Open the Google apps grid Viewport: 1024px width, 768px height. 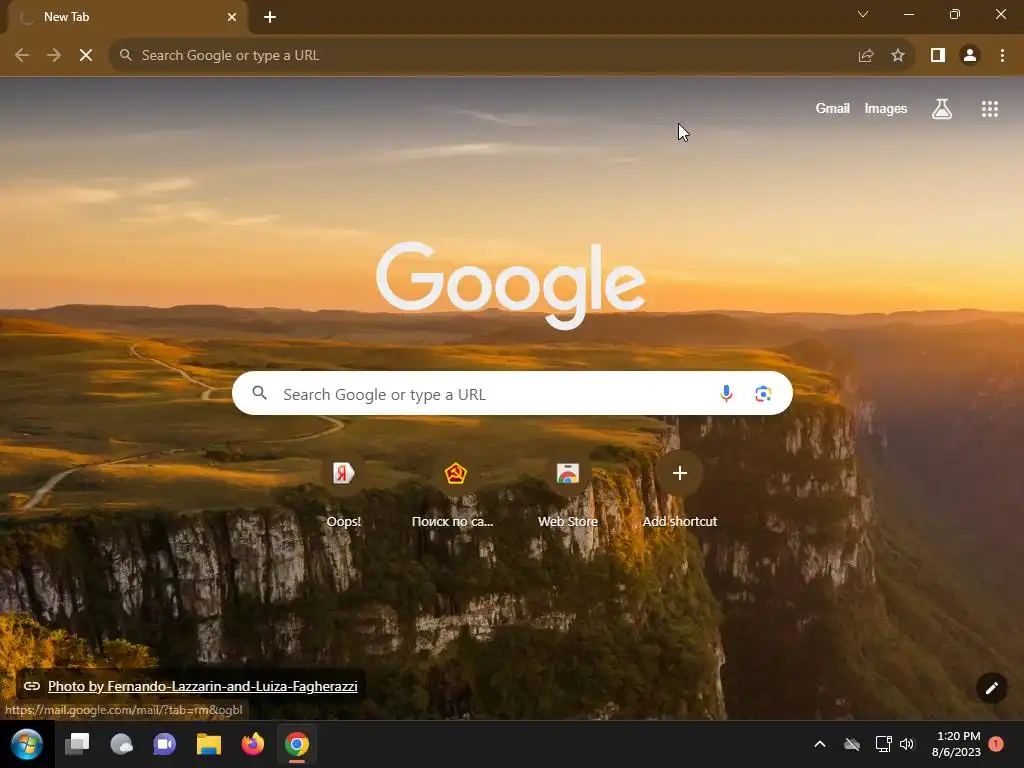[x=990, y=108]
